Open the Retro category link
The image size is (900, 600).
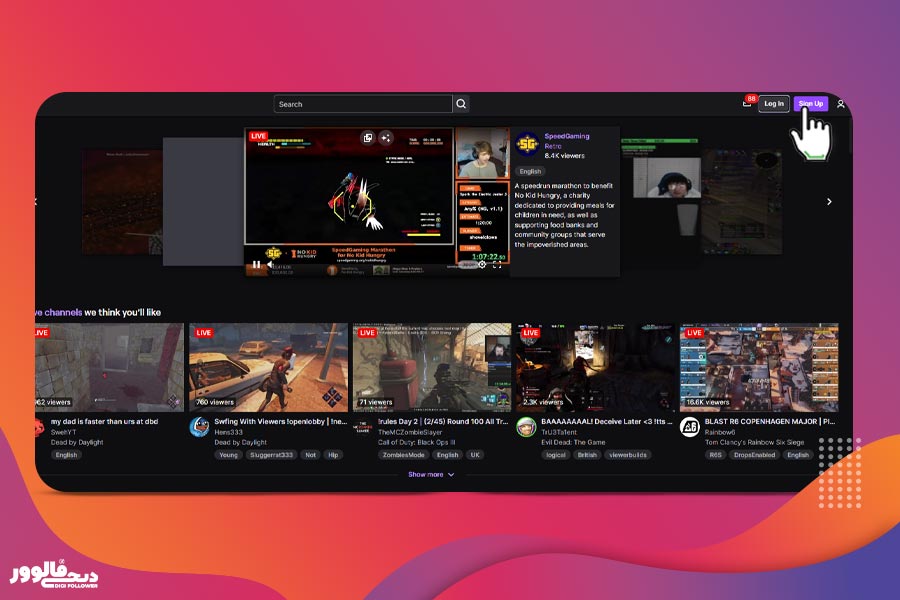553,146
